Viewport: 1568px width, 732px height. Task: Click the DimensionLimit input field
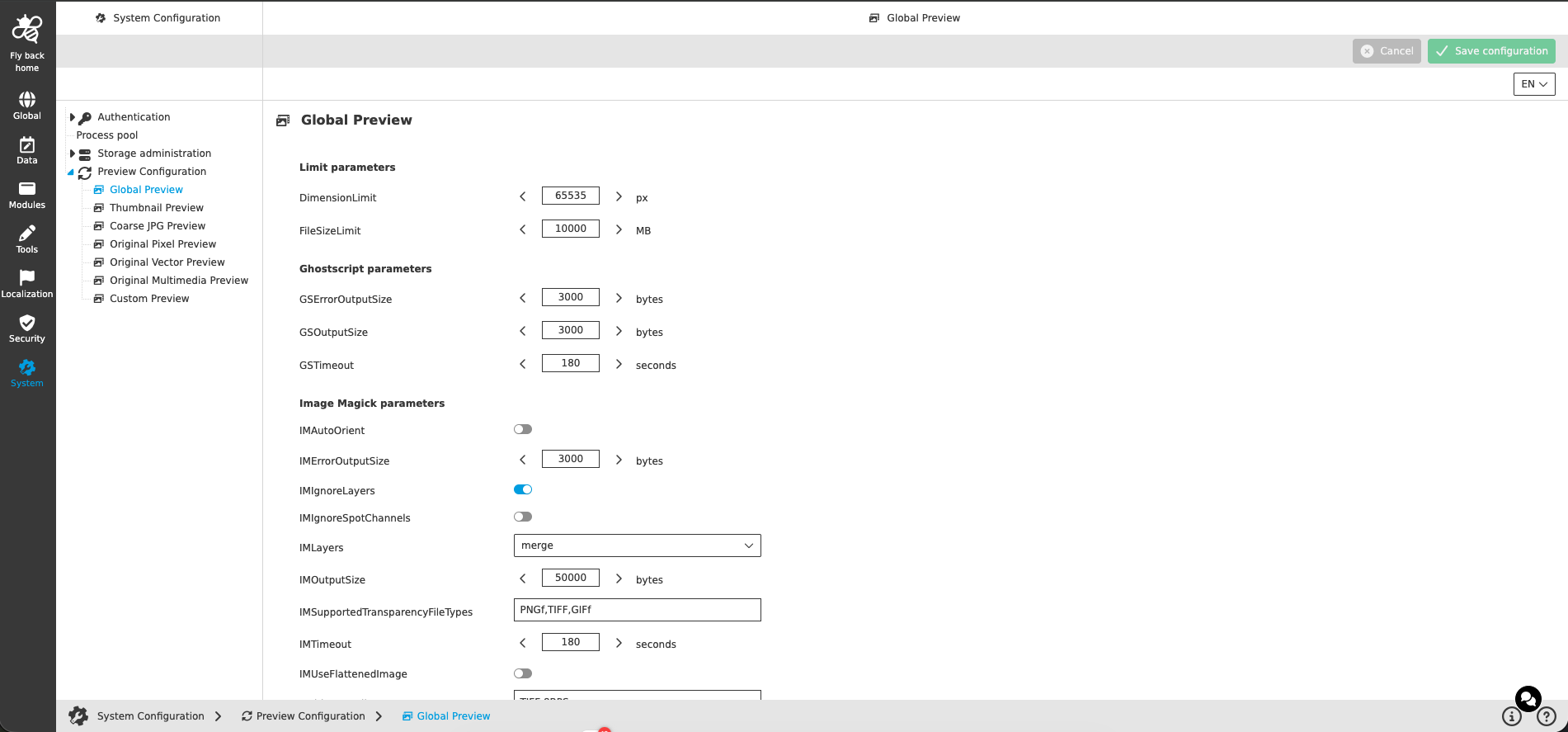[x=571, y=196]
